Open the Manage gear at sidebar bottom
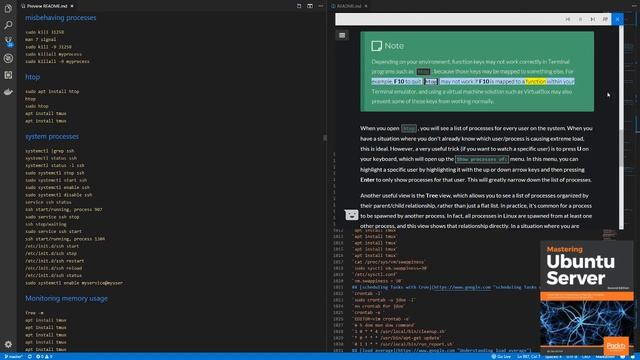This screenshot has height=360, width=640. coord(8,344)
